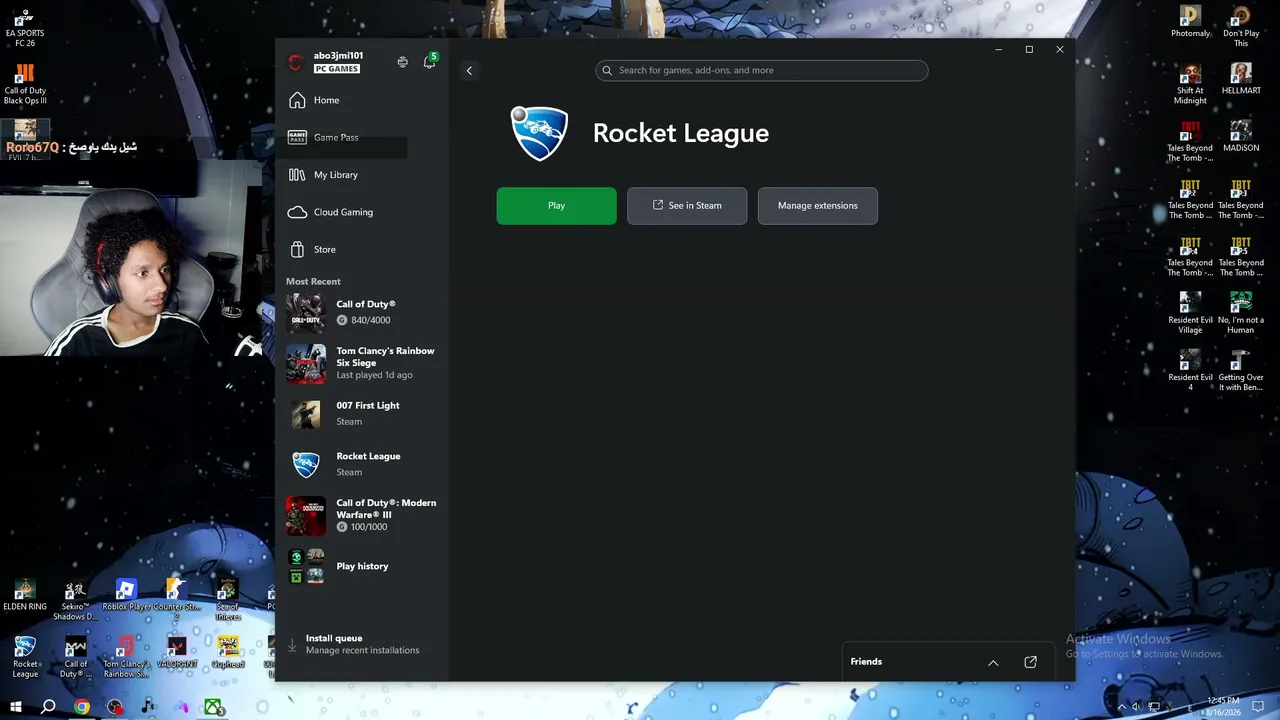Select the HELLMART desktop shortcut
Image resolution: width=1280 pixels, height=720 pixels.
click(x=1241, y=80)
